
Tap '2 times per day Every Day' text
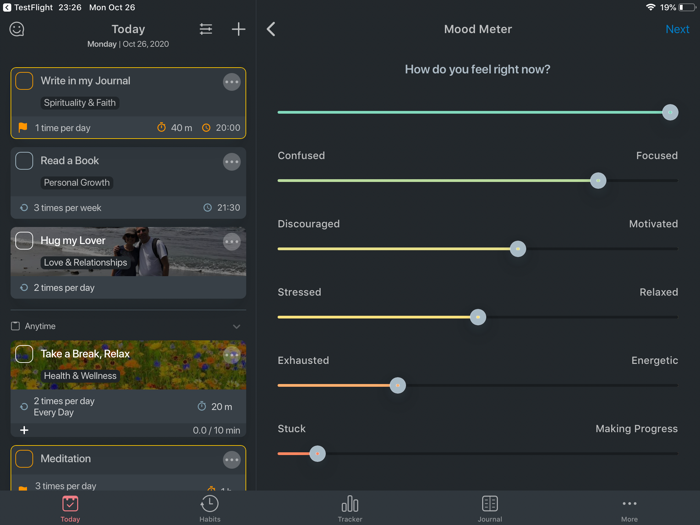point(64,407)
